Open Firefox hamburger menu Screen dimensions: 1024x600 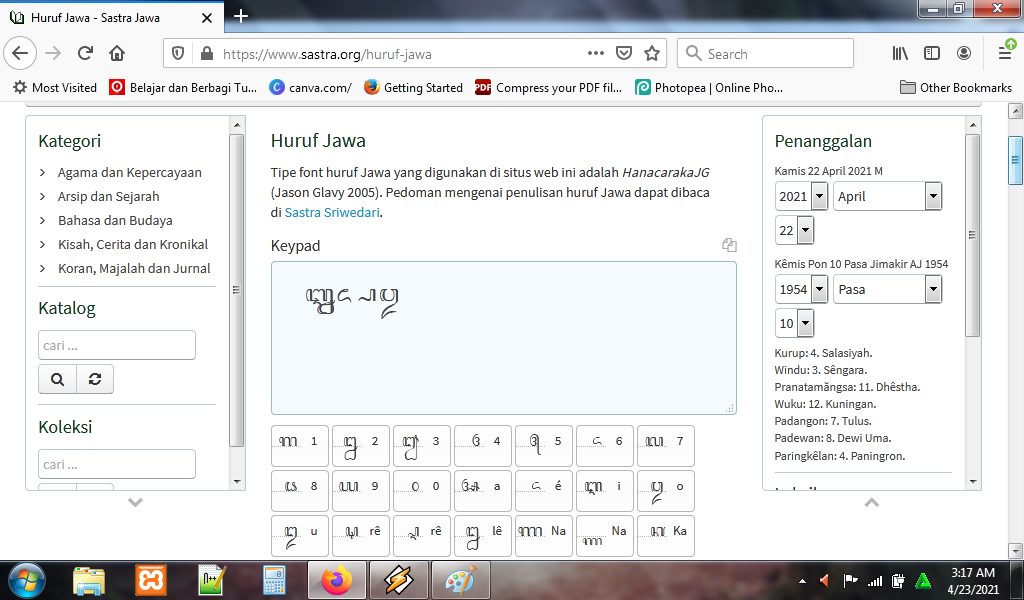[x=1006, y=52]
